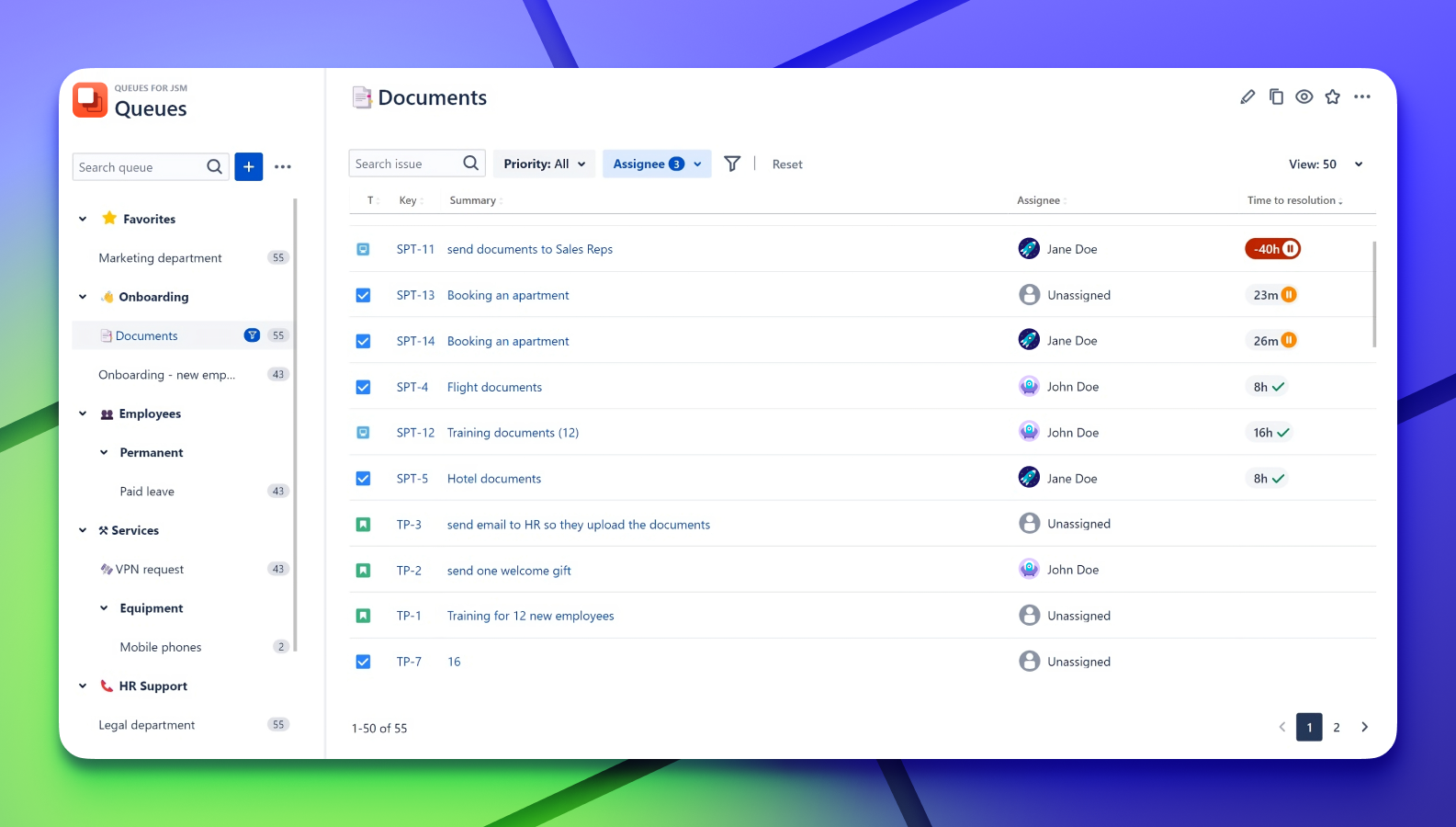Open sidebar more options ellipsis
This screenshot has width=1456, height=827.
[283, 167]
